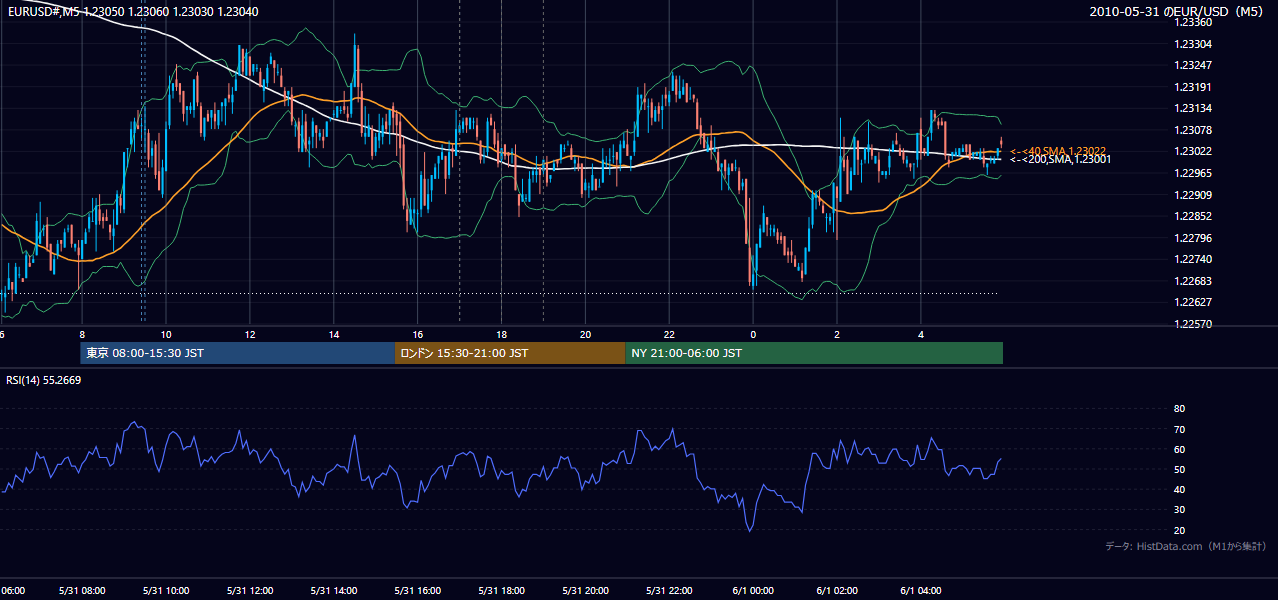Click RSI scale value 20
Viewport: 1278px width, 600px height.
tap(1179, 530)
